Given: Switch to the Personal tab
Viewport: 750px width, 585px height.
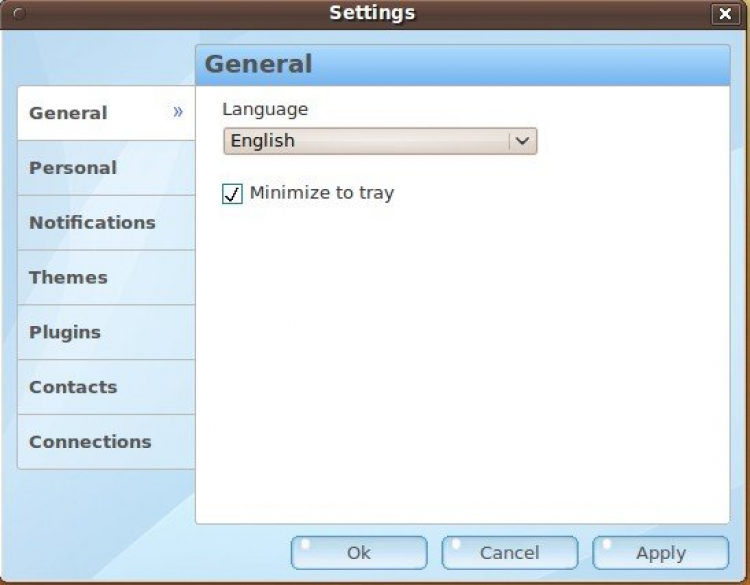Looking at the screenshot, I should point(73,168).
